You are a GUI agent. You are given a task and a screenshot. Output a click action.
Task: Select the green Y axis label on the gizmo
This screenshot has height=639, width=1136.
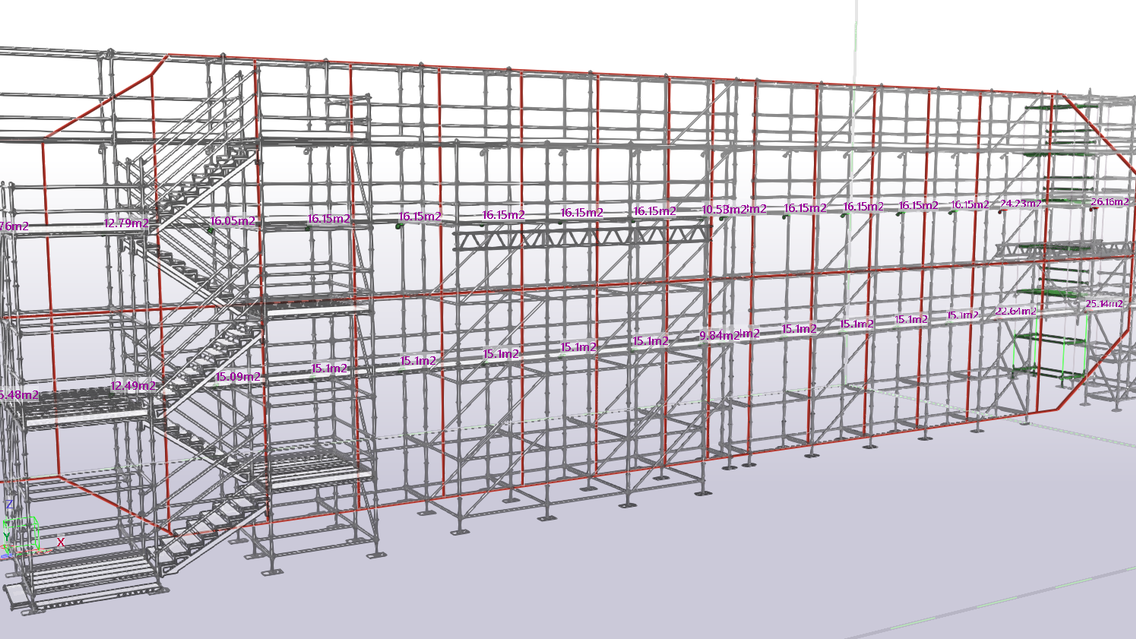6,537
